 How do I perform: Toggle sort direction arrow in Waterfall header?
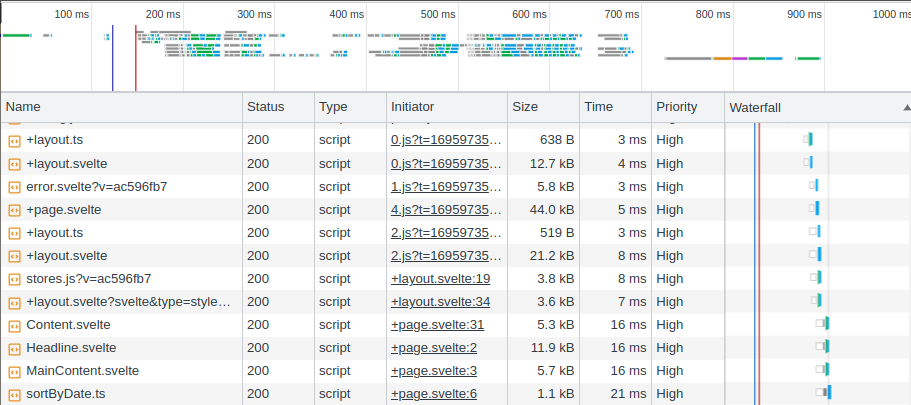point(906,107)
